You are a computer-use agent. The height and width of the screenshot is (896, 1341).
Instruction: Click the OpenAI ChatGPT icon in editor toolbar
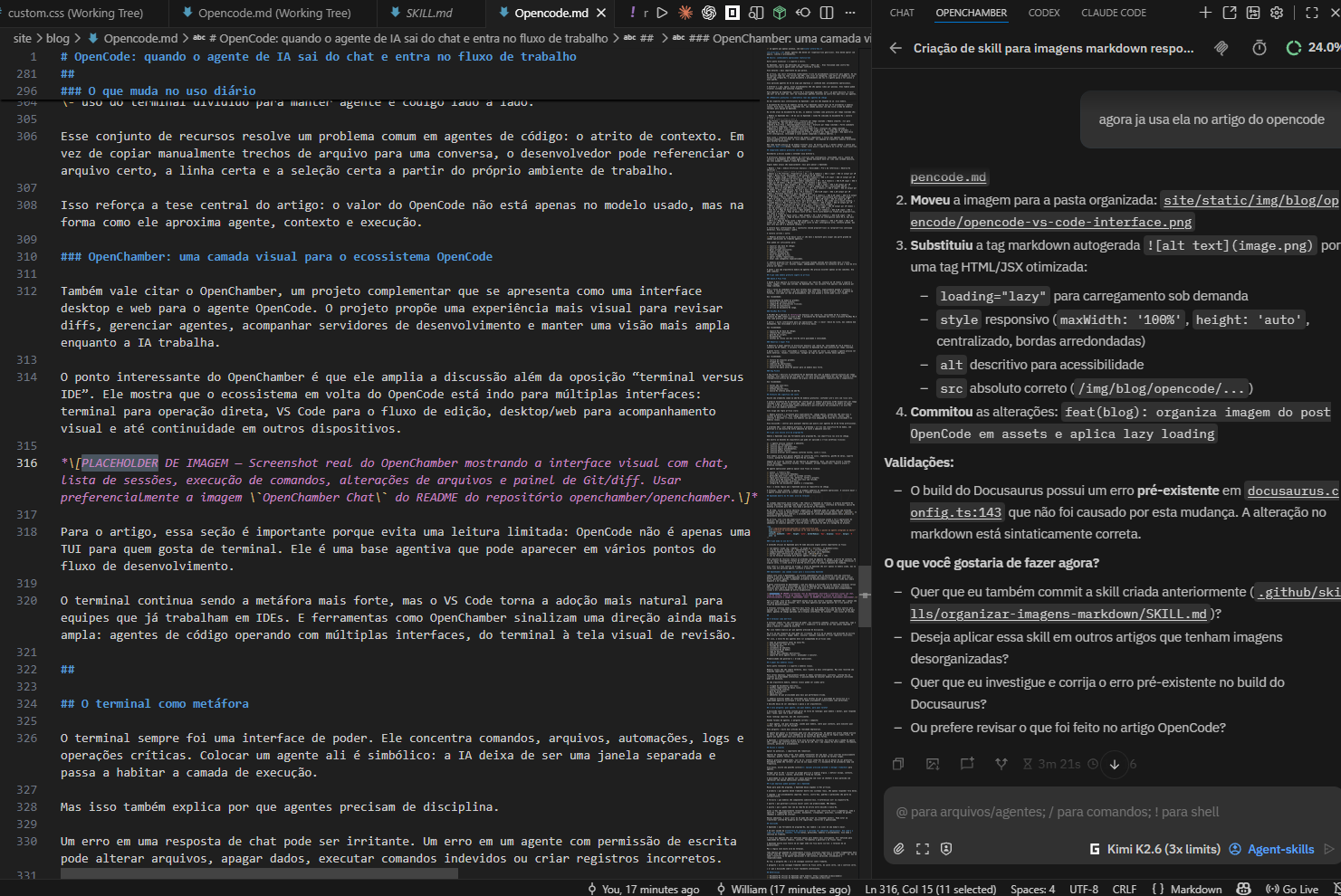tap(709, 13)
